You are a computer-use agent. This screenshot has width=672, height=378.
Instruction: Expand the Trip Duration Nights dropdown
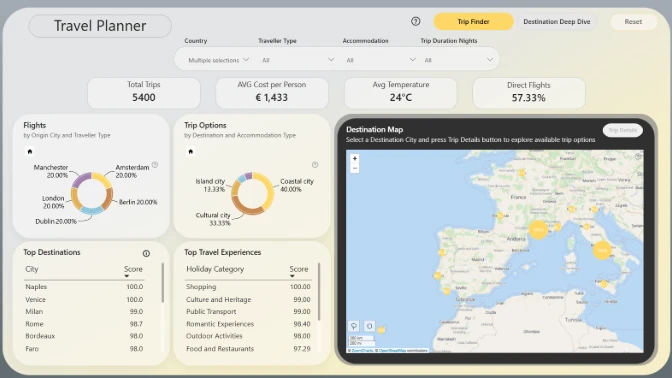coord(459,60)
